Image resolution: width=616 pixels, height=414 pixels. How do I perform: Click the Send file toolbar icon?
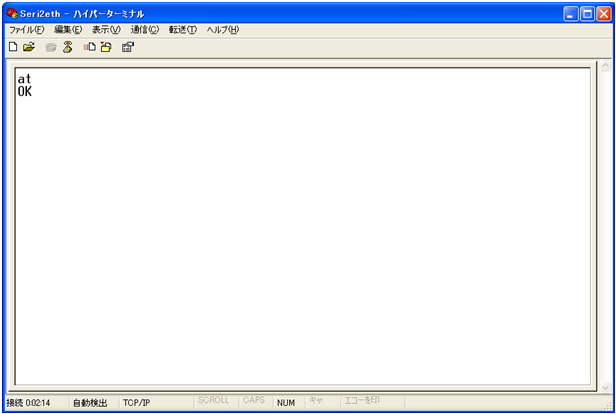click(x=89, y=47)
